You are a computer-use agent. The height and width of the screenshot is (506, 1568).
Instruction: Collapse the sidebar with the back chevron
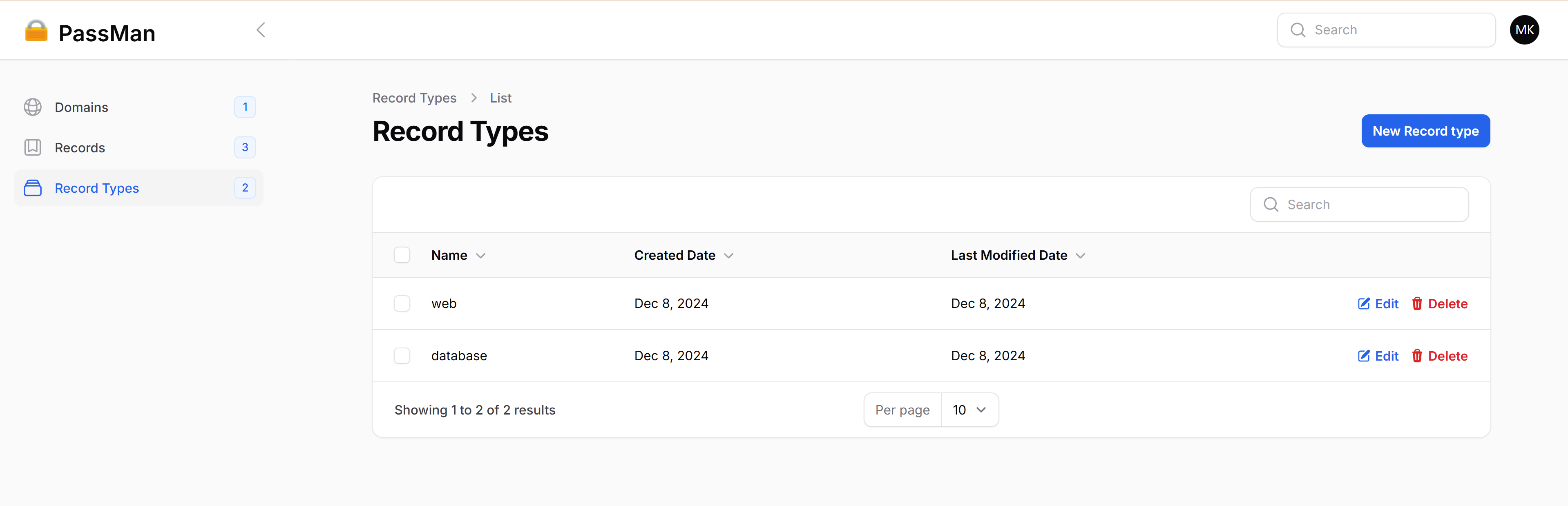click(261, 29)
